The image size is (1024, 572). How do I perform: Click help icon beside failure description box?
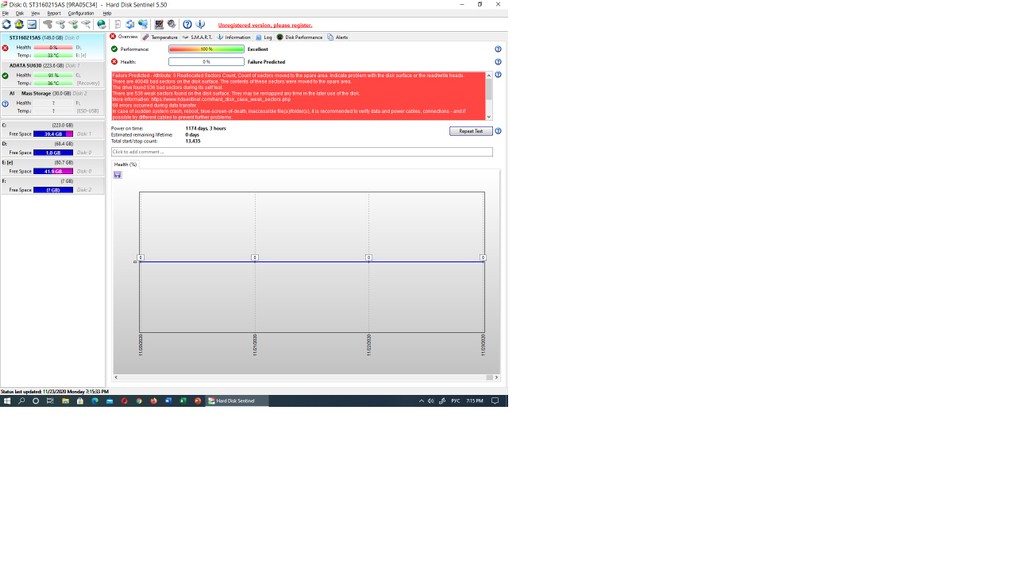point(498,75)
